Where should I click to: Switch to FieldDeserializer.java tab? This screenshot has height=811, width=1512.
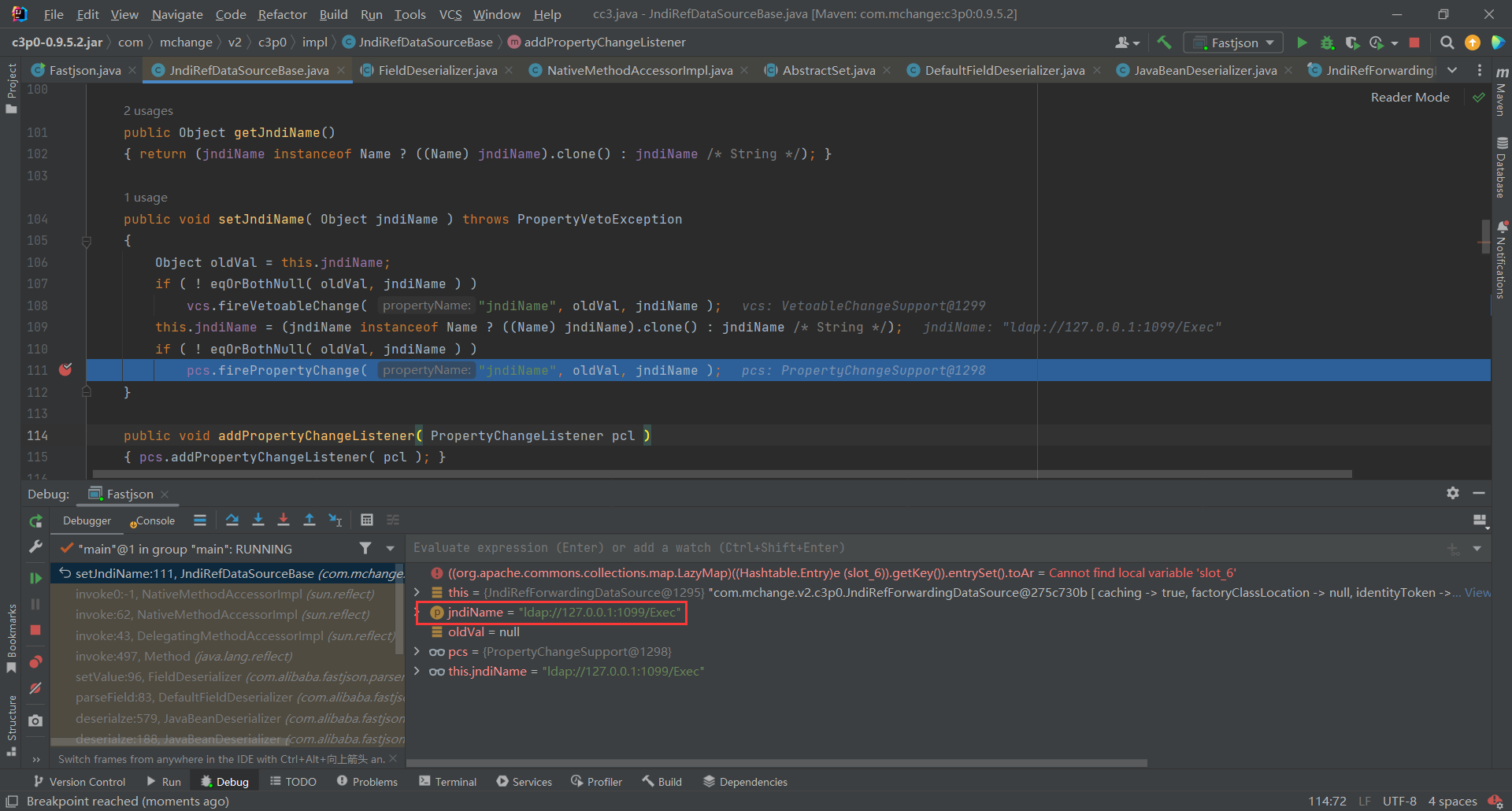[438, 70]
